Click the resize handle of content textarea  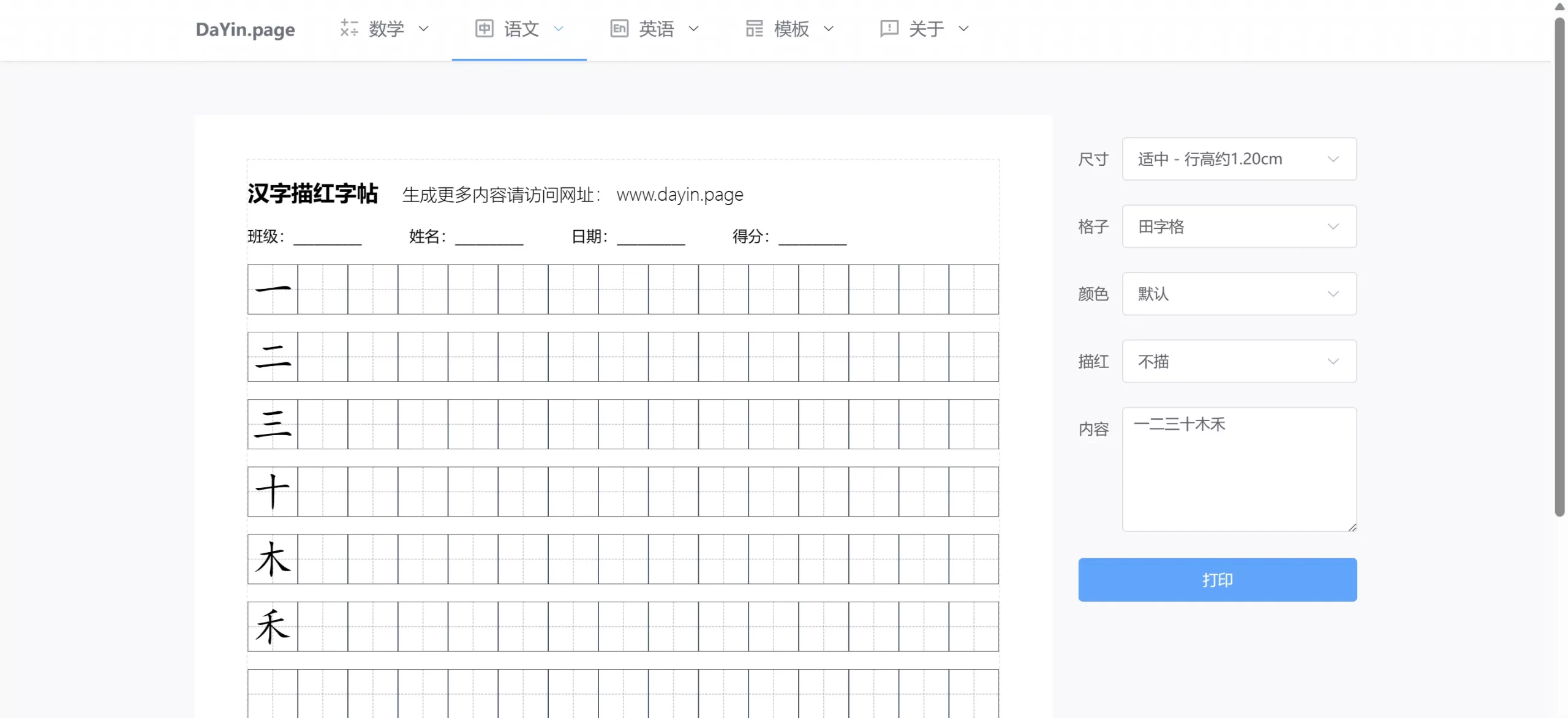1352,527
